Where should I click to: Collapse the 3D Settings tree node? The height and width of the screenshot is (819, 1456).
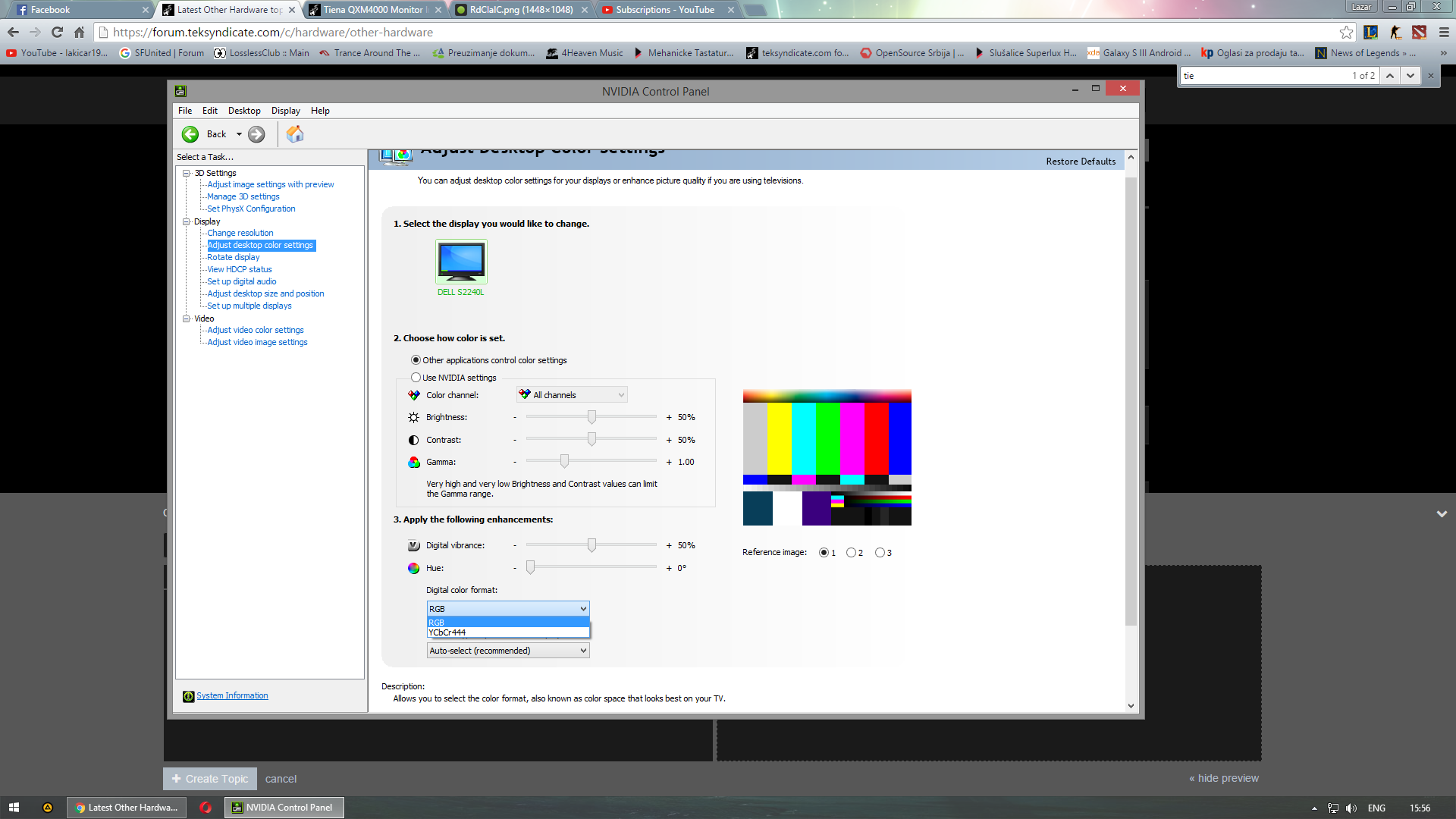(186, 173)
